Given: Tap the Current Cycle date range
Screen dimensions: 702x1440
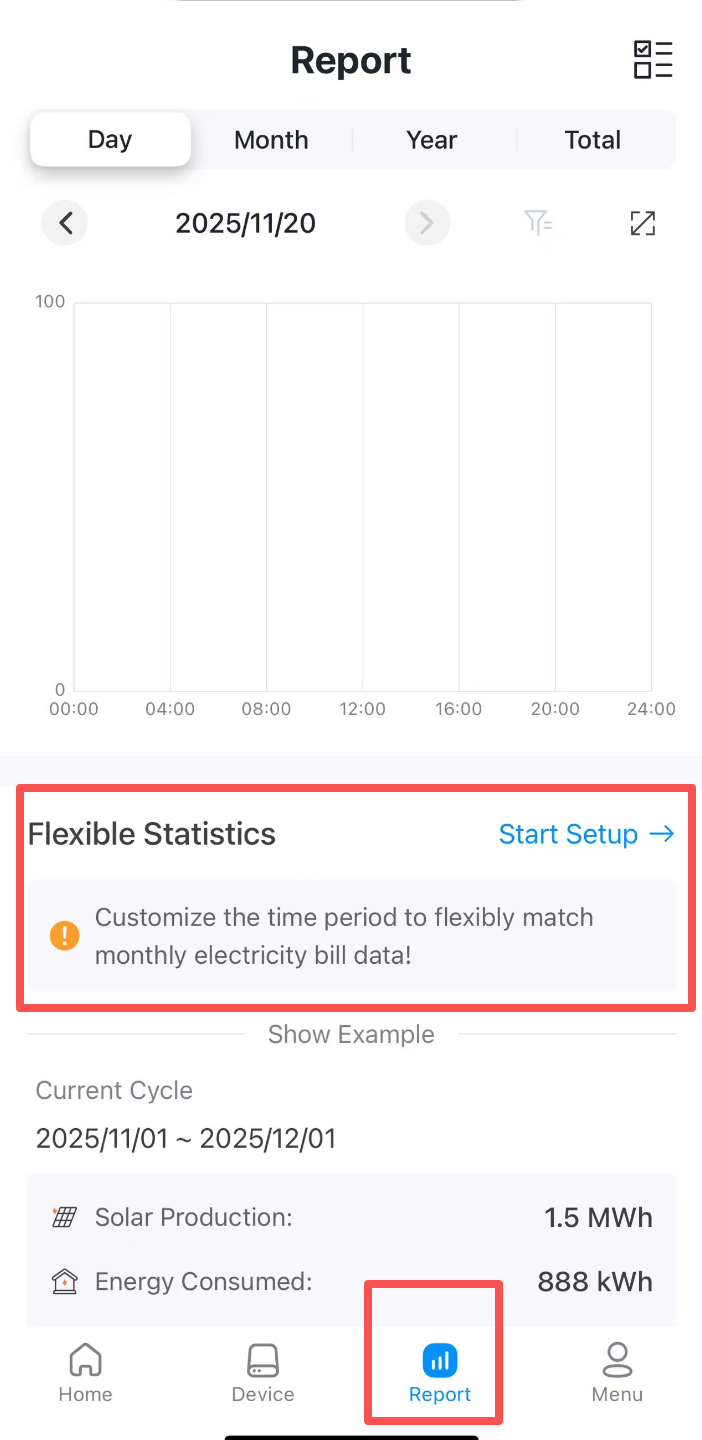Looking at the screenshot, I should click(186, 1138).
